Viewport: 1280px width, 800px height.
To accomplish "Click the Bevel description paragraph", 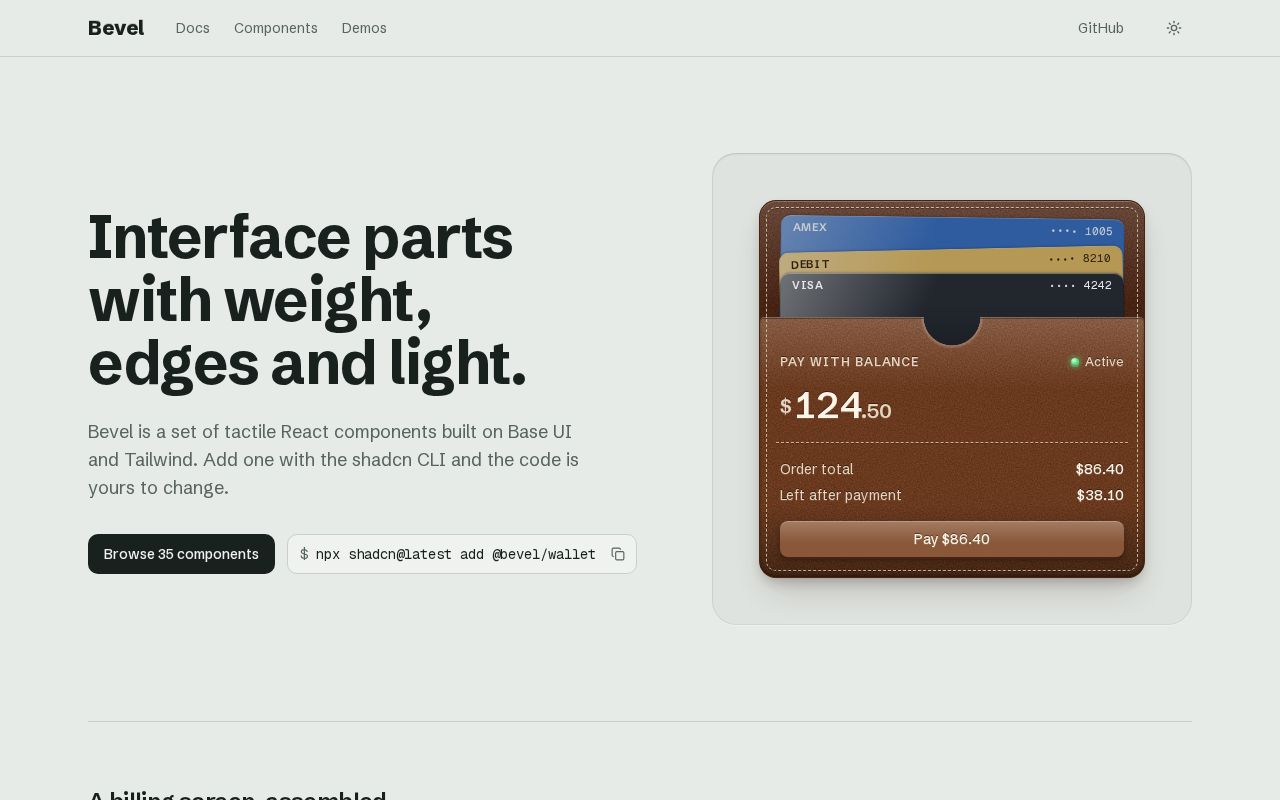I will (334, 460).
